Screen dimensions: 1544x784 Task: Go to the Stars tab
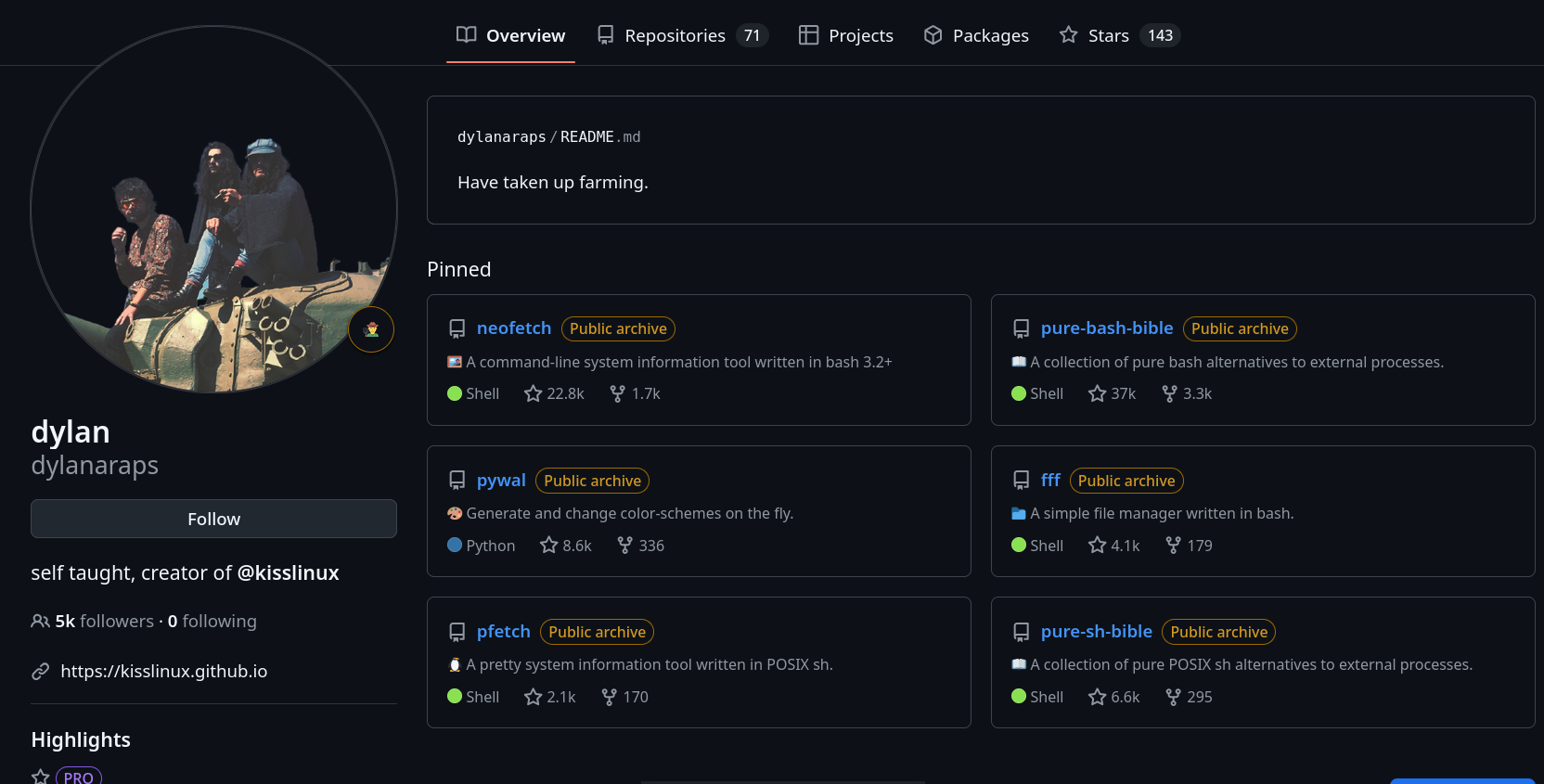(1119, 35)
